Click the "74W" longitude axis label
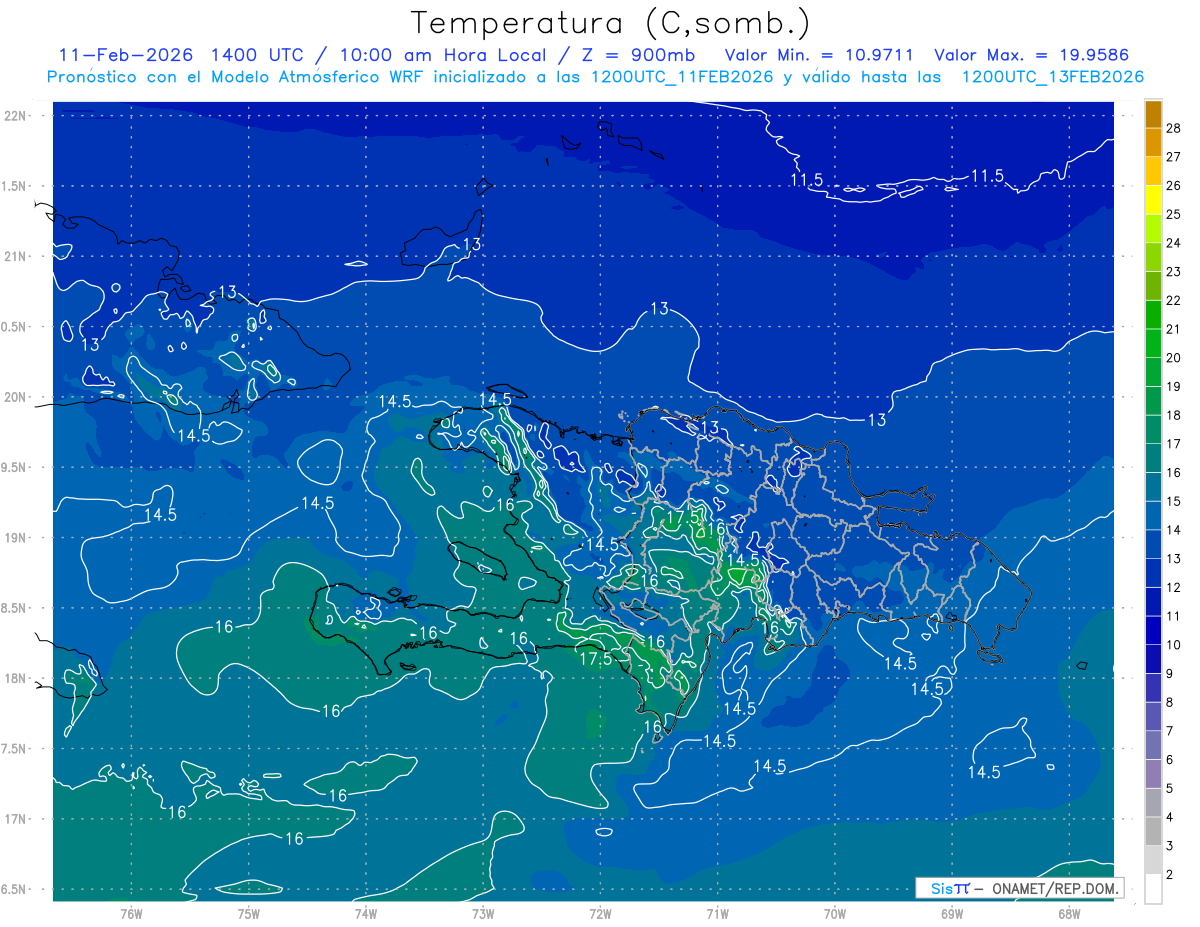This screenshot has height=927, width=1200. coord(366,913)
